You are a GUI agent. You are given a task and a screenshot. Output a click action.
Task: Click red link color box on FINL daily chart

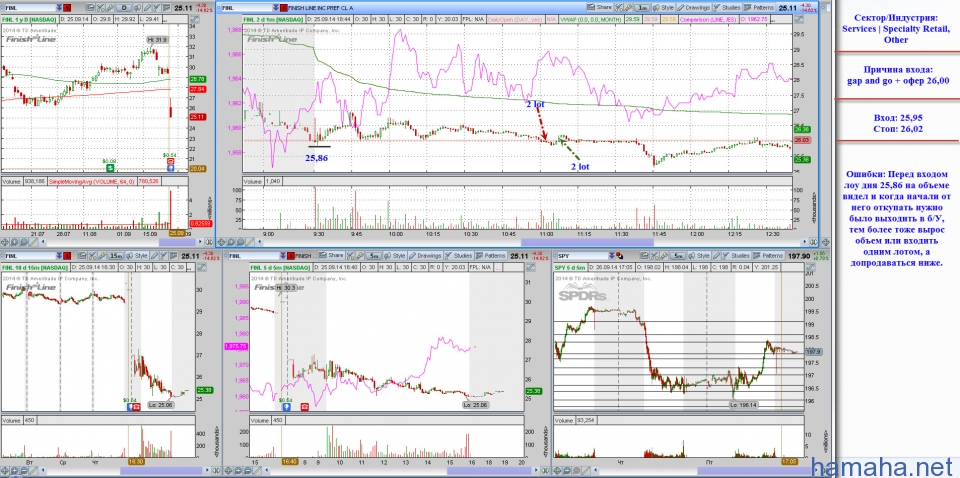68,7
